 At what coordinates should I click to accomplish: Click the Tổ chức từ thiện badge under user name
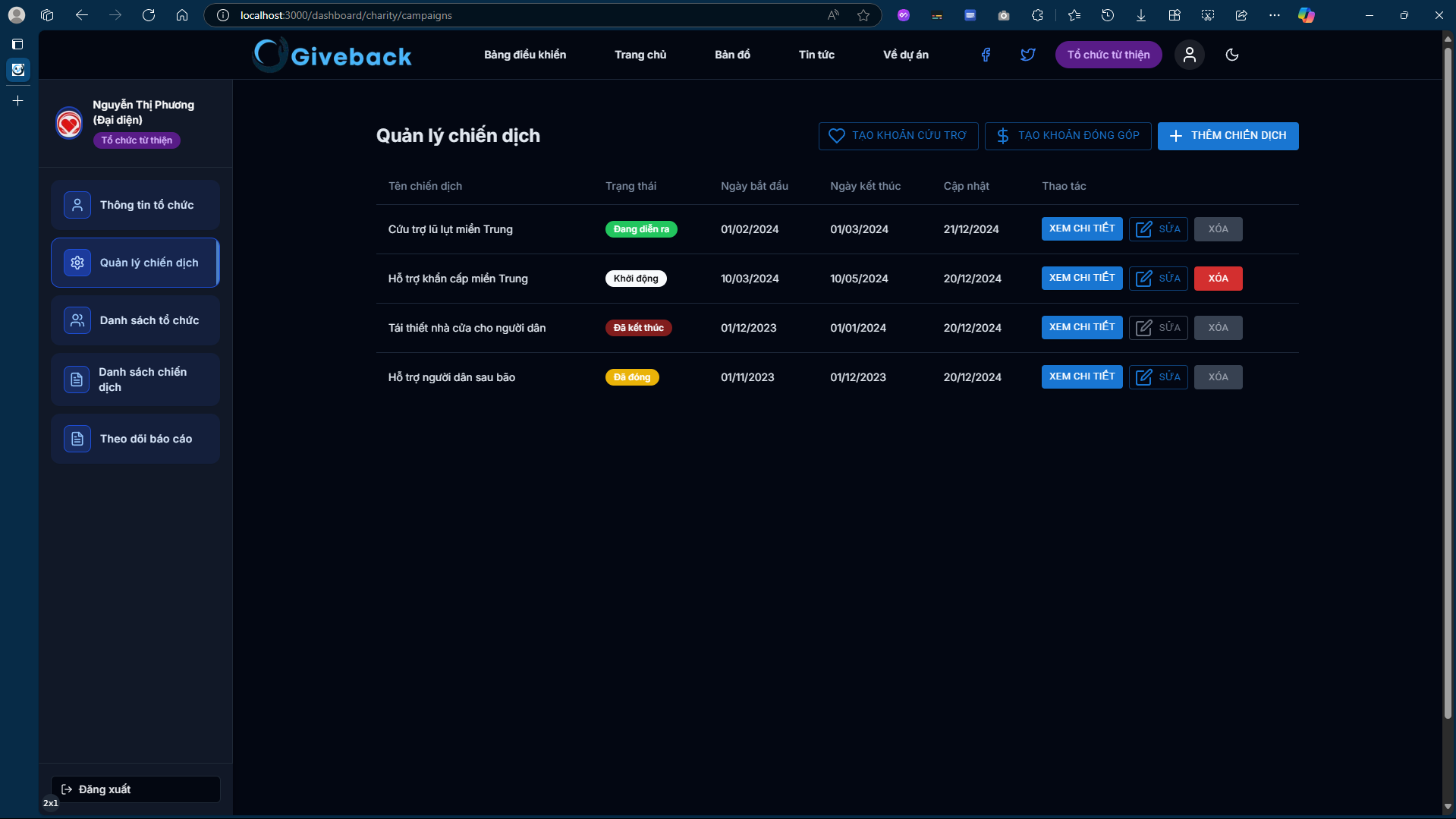[137, 140]
